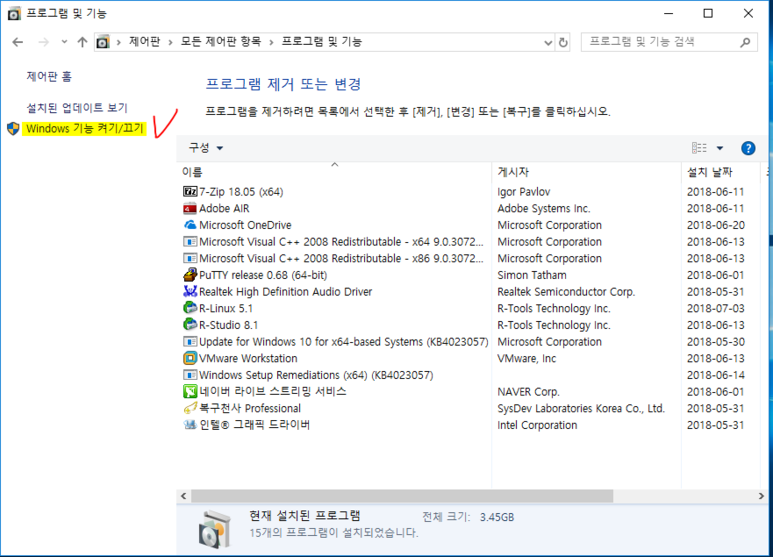Open the address bar history dropdown

[x=548, y=43]
